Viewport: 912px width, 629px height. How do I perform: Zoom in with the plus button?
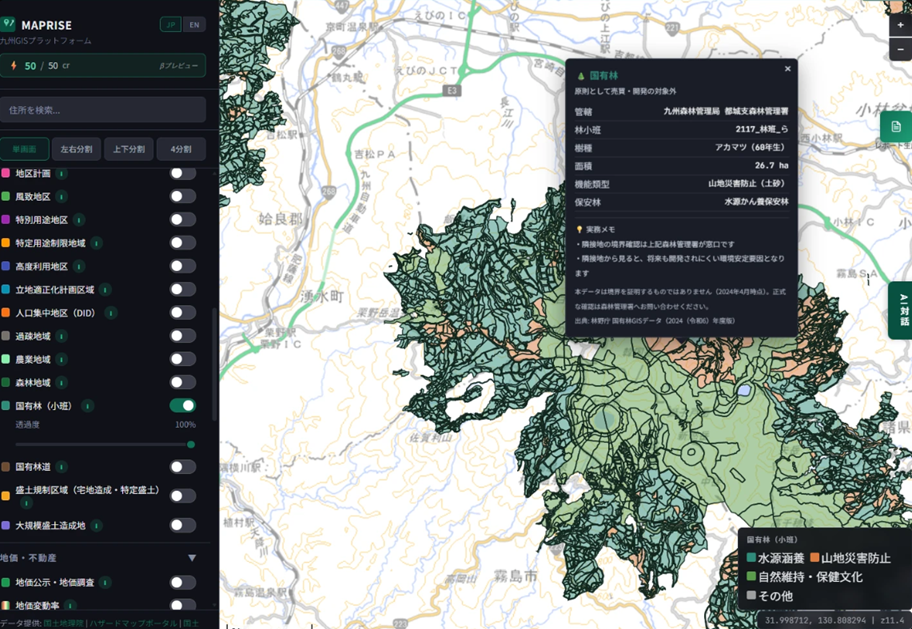click(x=900, y=25)
